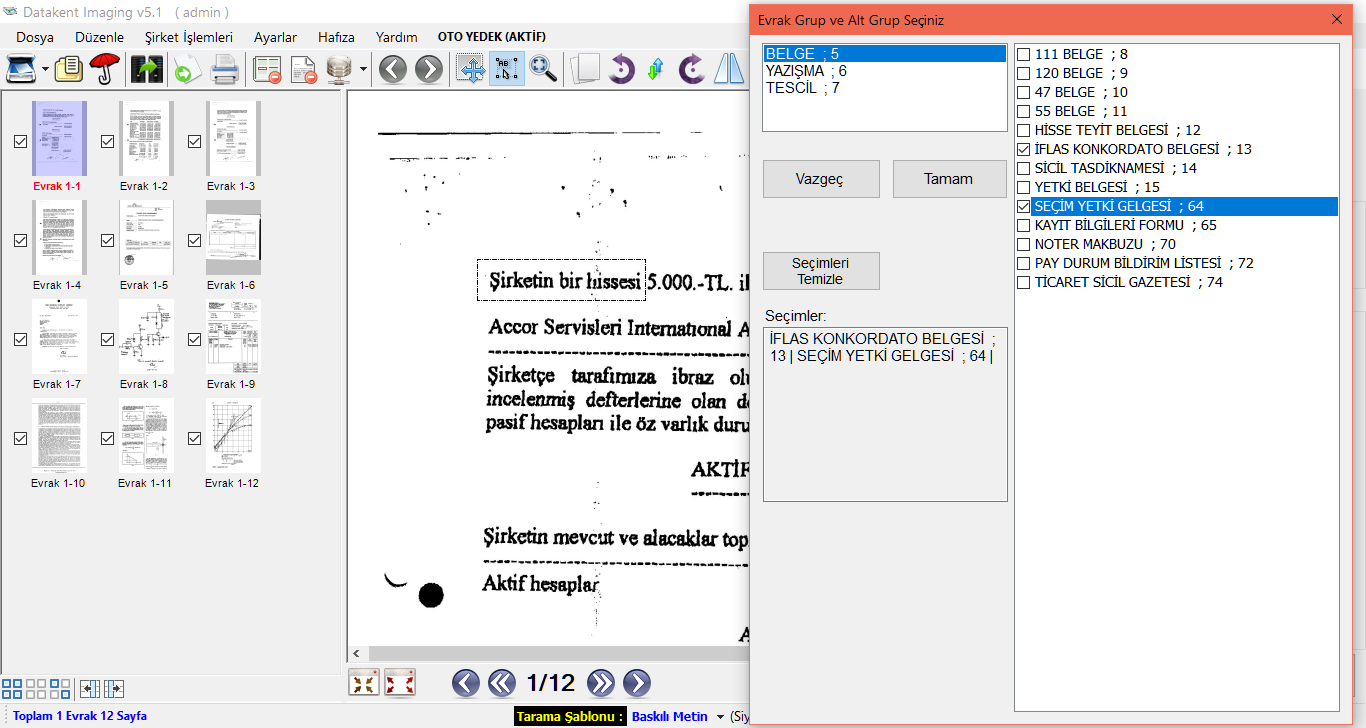Open the Ayarlar menu
This screenshot has height=728, width=1366.
pos(275,37)
